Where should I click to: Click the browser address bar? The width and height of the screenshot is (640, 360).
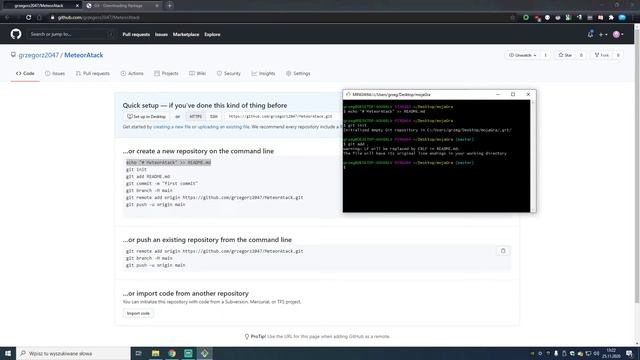coord(282,18)
